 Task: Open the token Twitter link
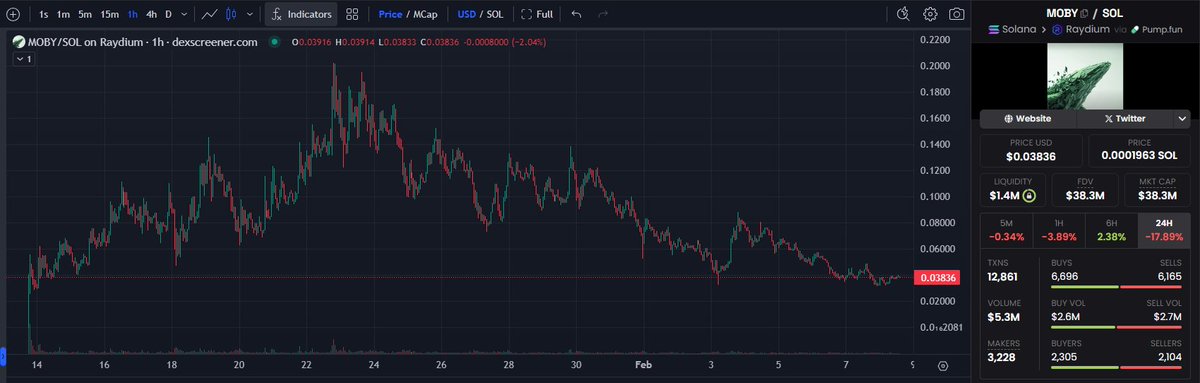click(x=1124, y=118)
